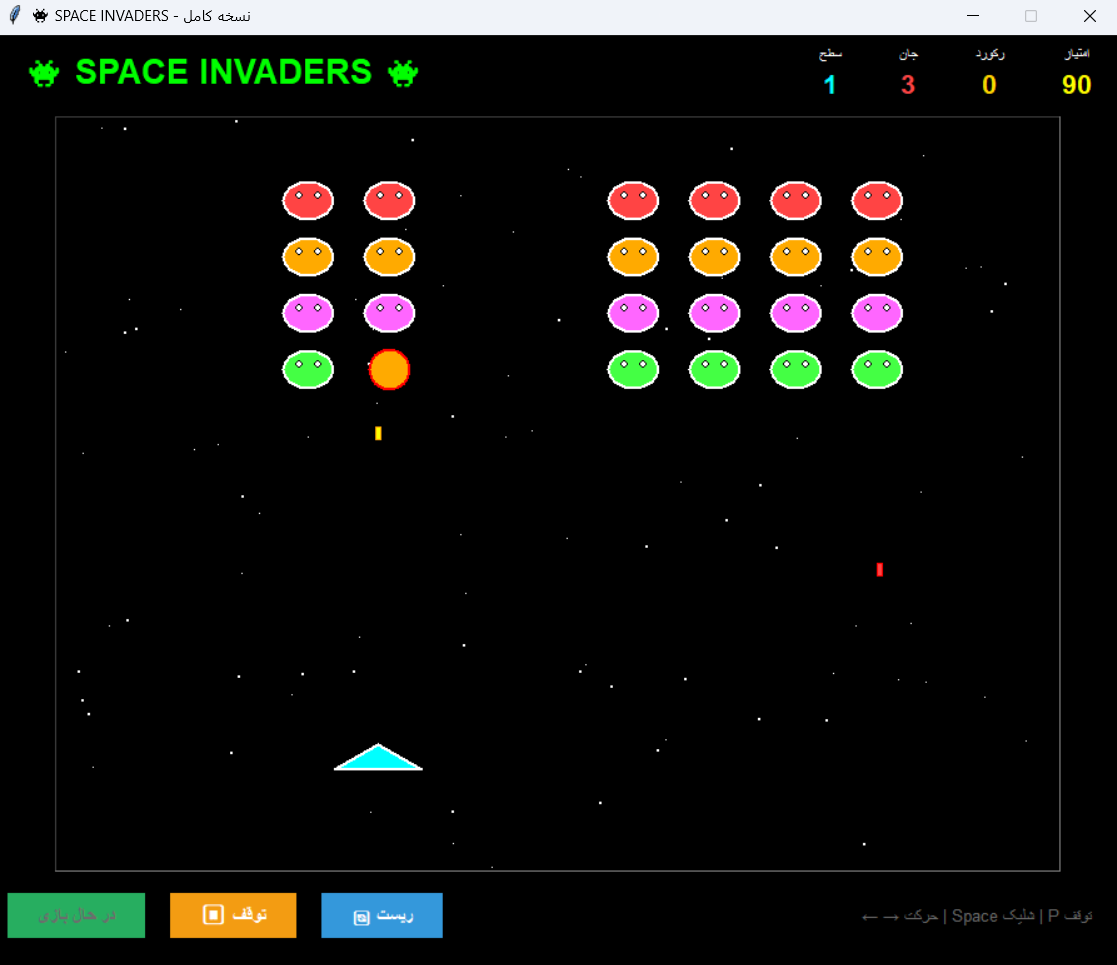This screenshot has width=1117, height=965.
Task: Click the green invader in fourth column from right
Action: pyautogui.click(x=633, y=369)
